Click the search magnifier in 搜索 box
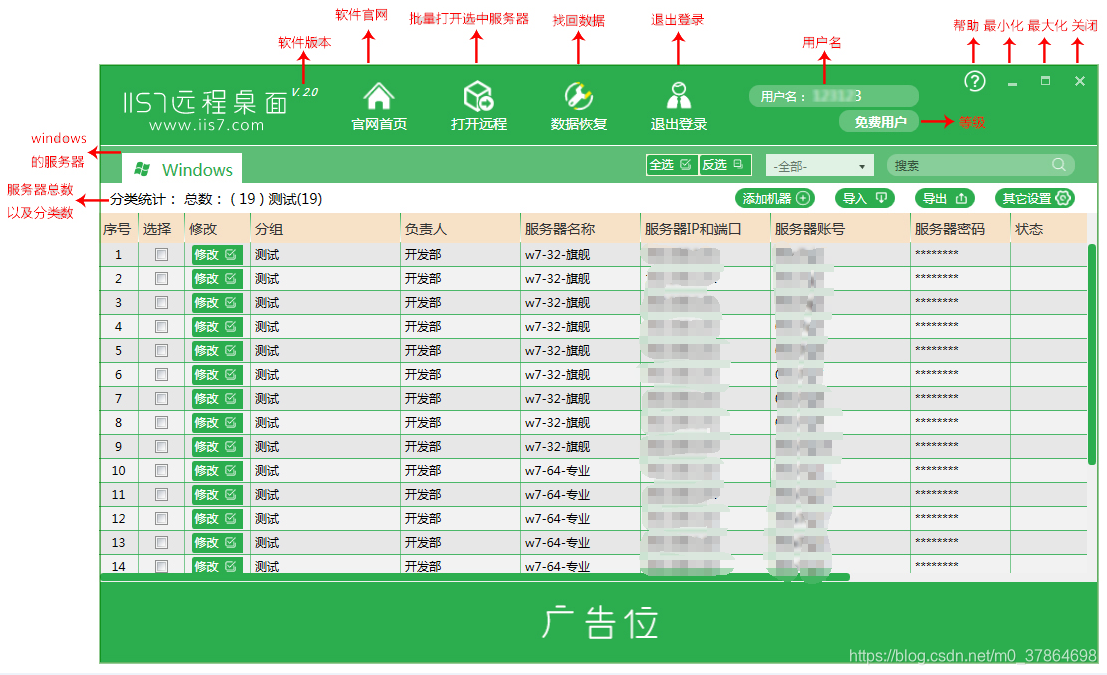This screenshot has width=1107, height=675. 1061,164
